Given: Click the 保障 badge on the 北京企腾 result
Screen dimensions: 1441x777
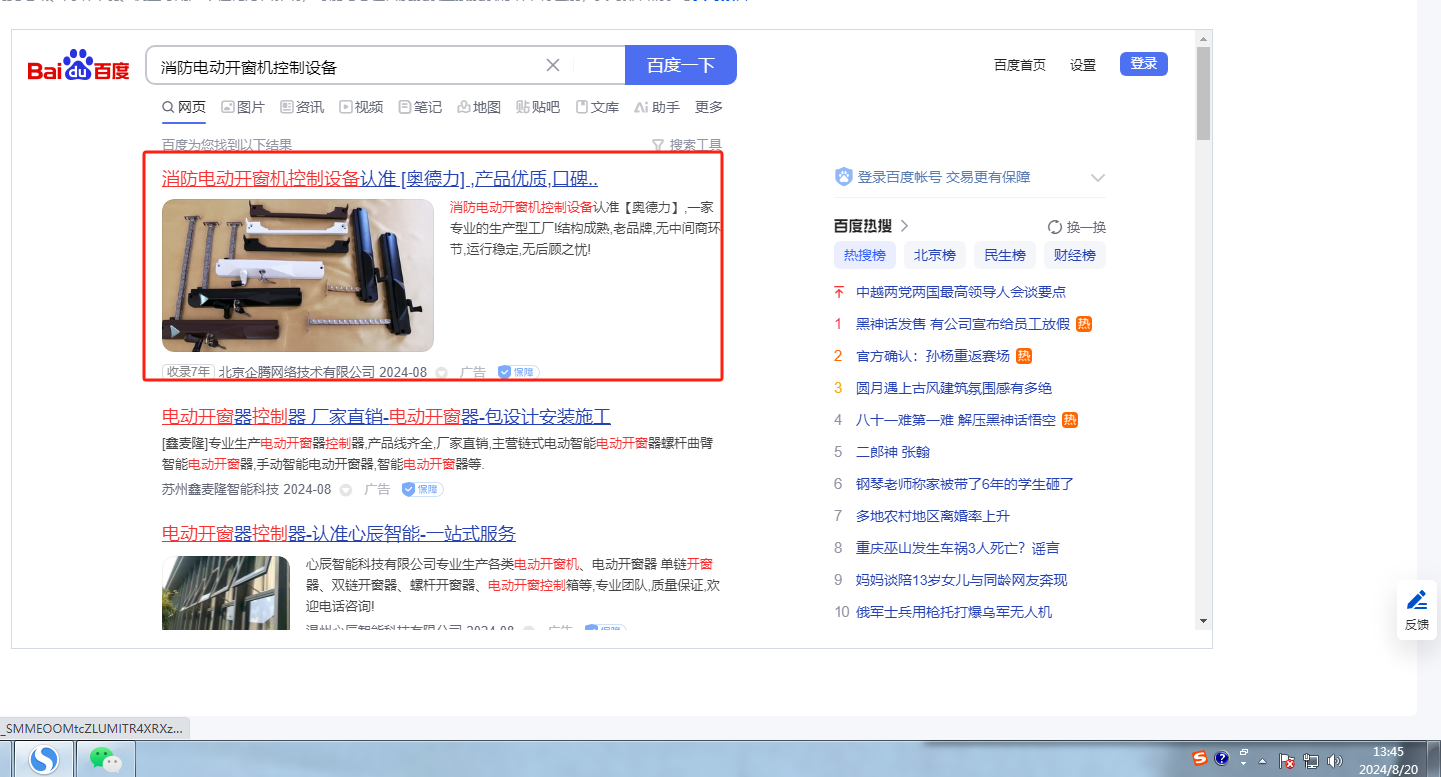Looking at the screenshot, I should (x=518, y=373).
